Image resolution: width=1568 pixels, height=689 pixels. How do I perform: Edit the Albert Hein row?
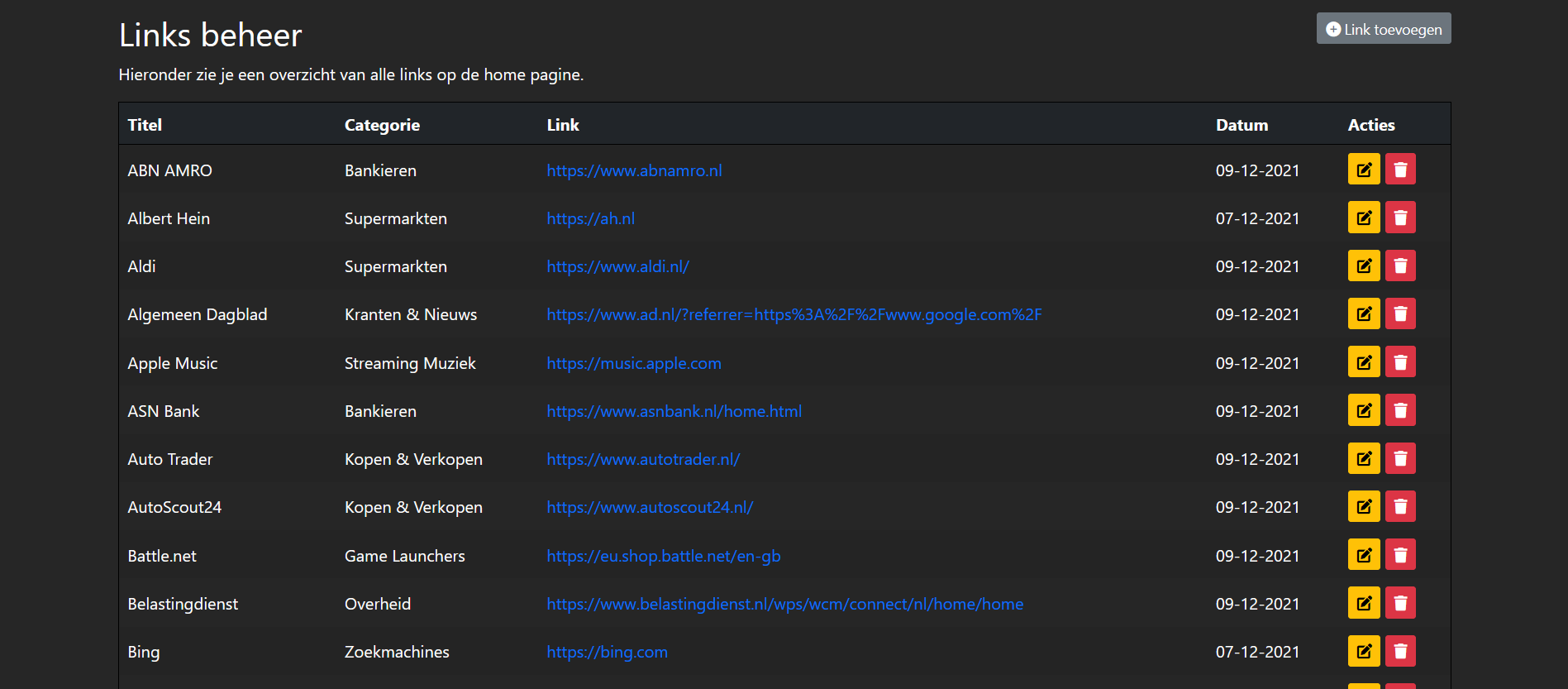[1364, 218]
